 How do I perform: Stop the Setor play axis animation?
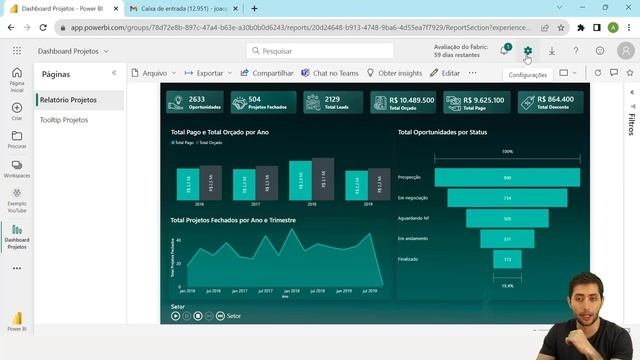[x=198, y=316]
